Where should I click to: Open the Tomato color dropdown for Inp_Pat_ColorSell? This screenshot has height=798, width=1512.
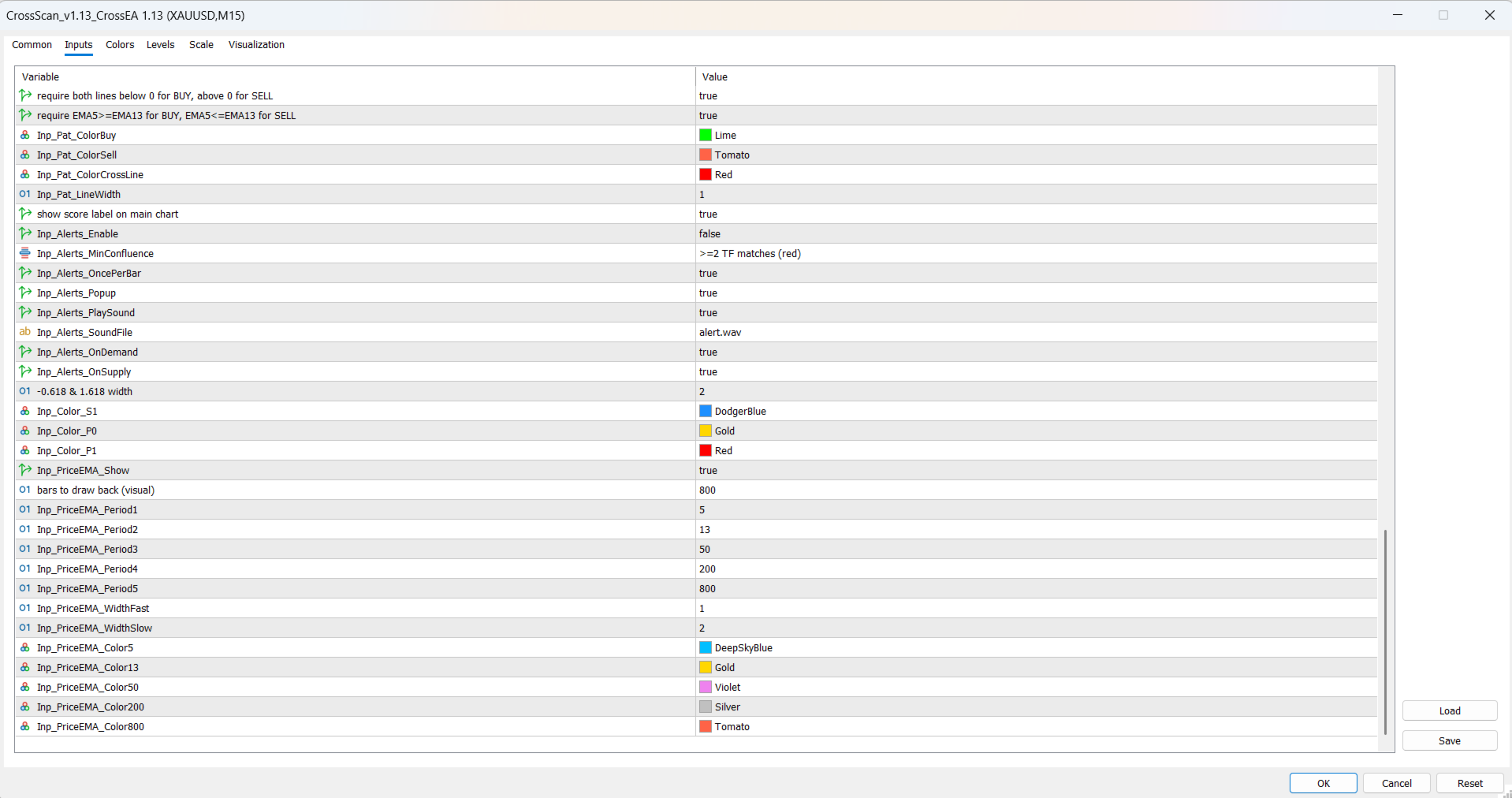coord(1036,155)
